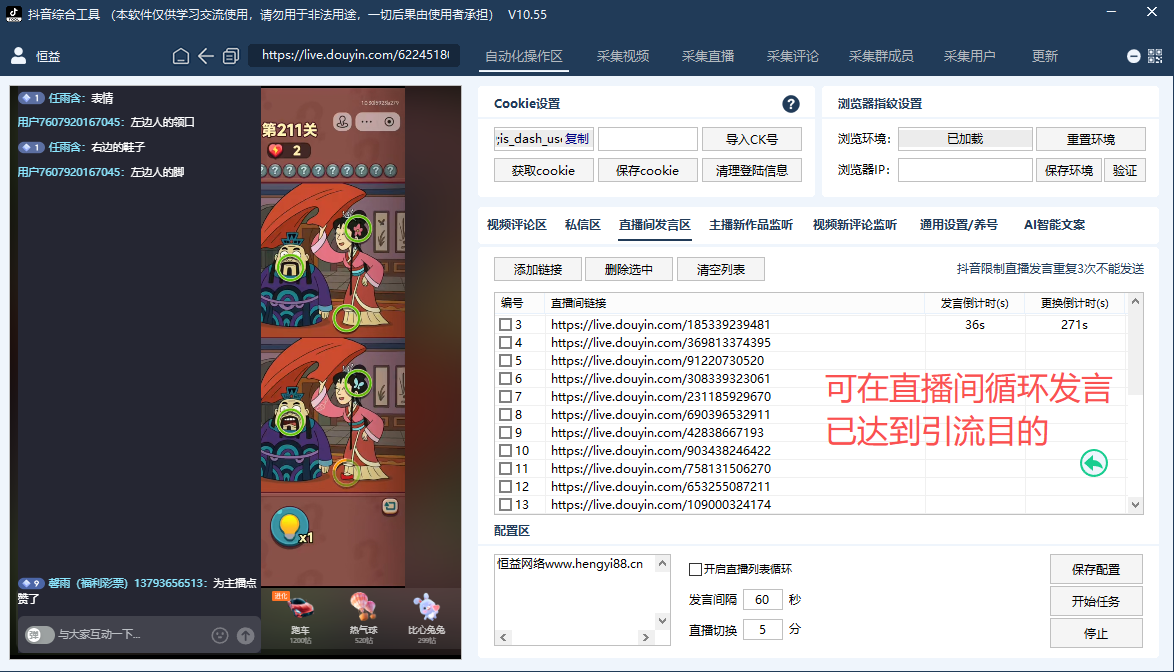Click the 发言间隔 seconds field

point(762,599)
